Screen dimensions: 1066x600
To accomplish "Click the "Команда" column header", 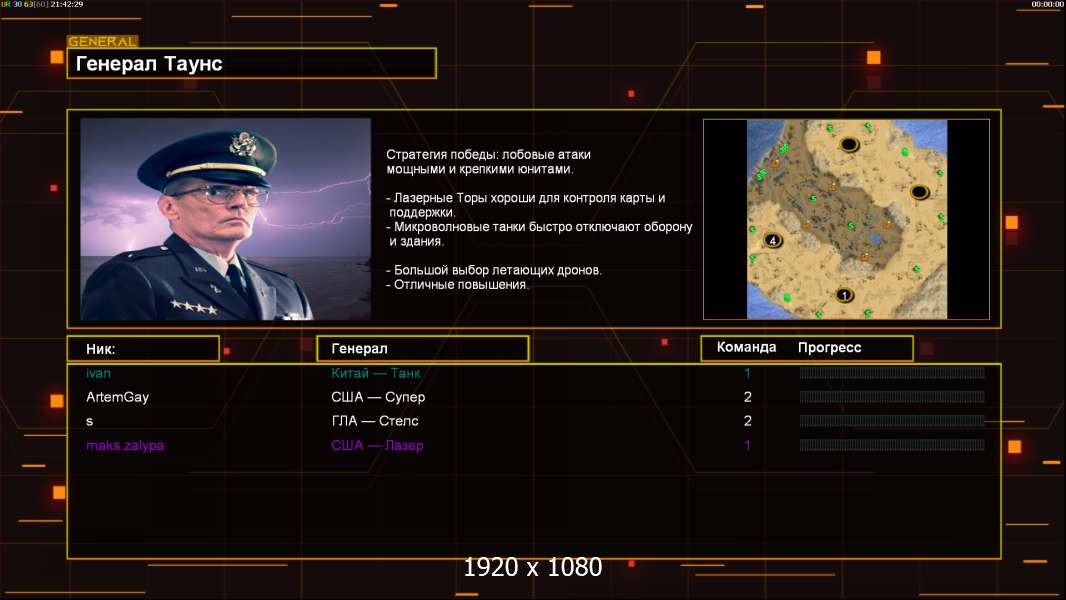I will pos(746,347).
